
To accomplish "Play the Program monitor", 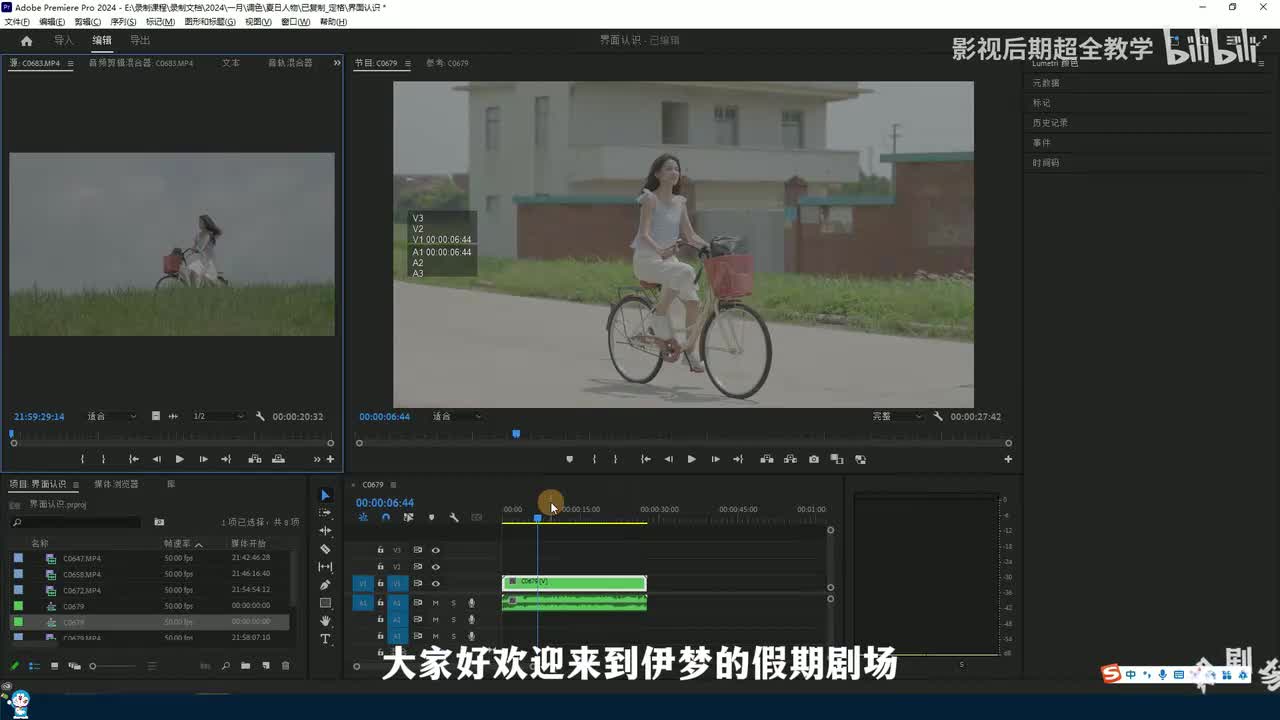I will coord(691,459).
